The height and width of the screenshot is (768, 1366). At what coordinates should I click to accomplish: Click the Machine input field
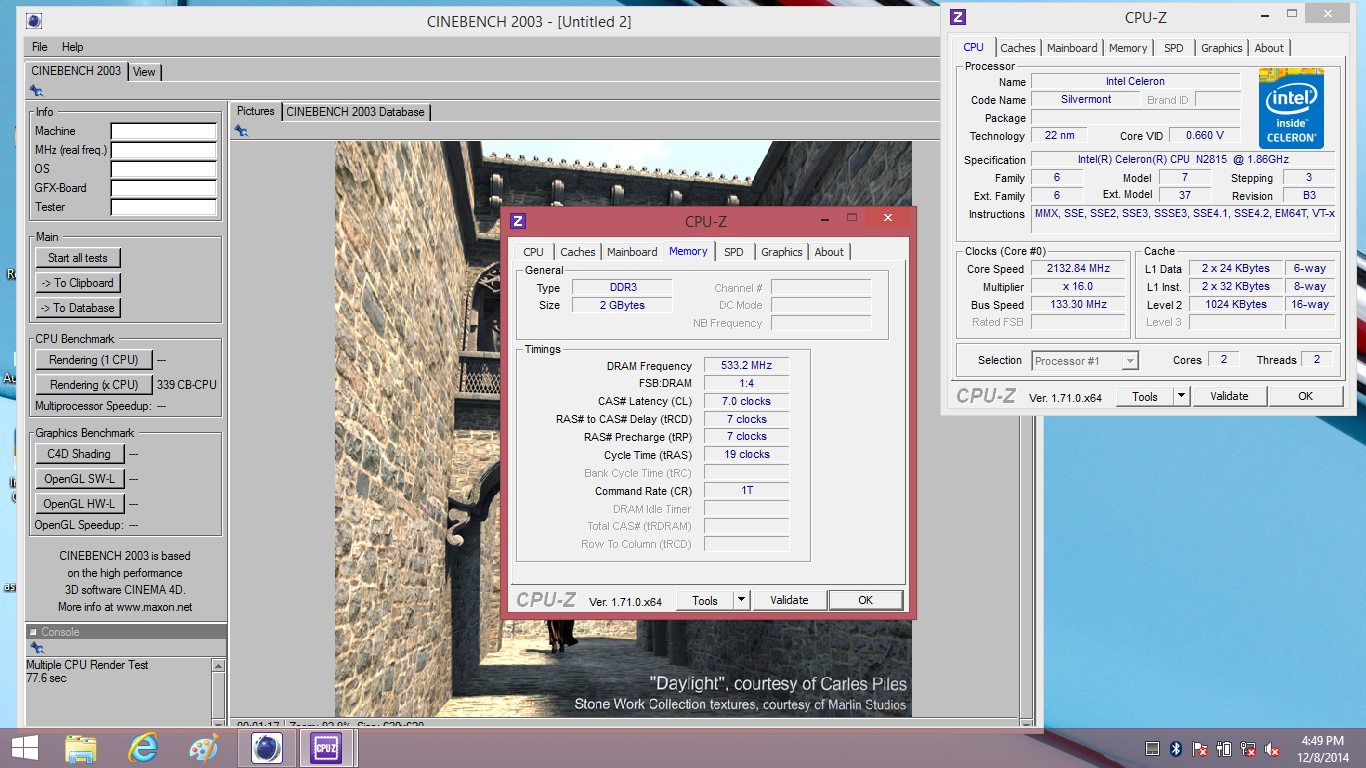(163, 131)
